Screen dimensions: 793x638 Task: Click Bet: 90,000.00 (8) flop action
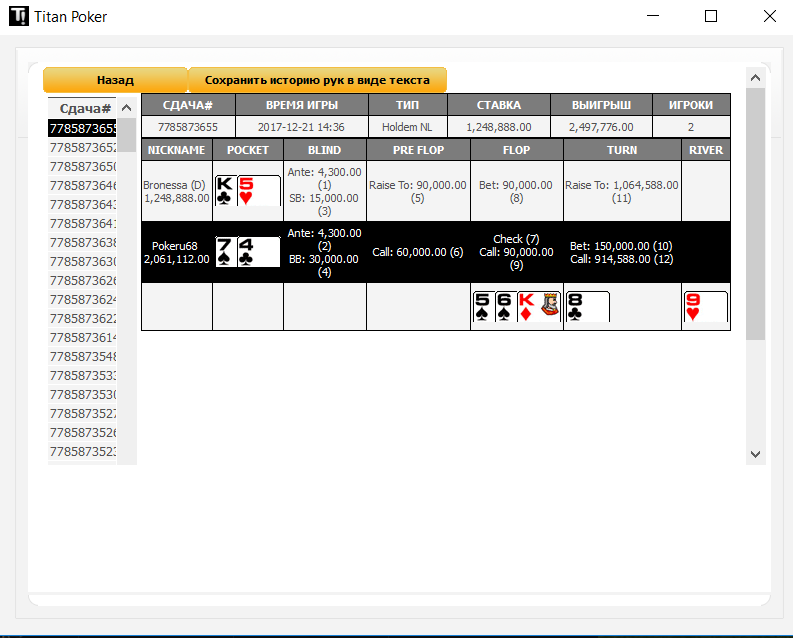pyautogui.click(x=516, y=192)
